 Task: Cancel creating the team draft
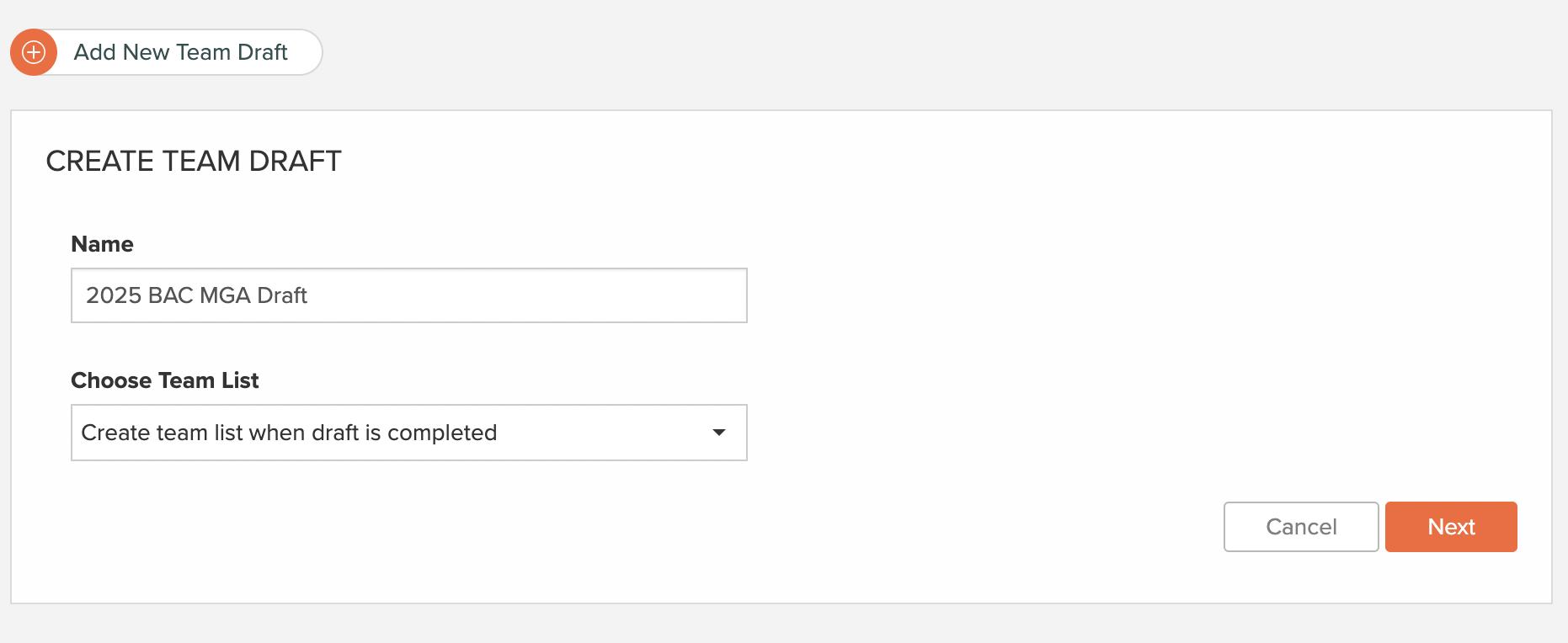pyautogui.click(x=1301, y=527)
